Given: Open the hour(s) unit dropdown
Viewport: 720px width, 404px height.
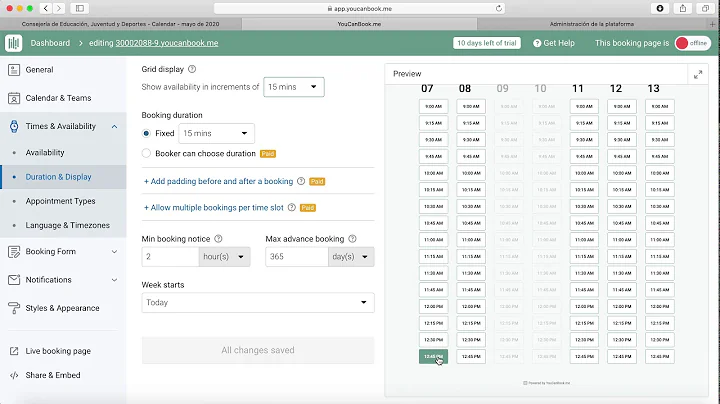Looking at the screenshot, I should (224, 257).
